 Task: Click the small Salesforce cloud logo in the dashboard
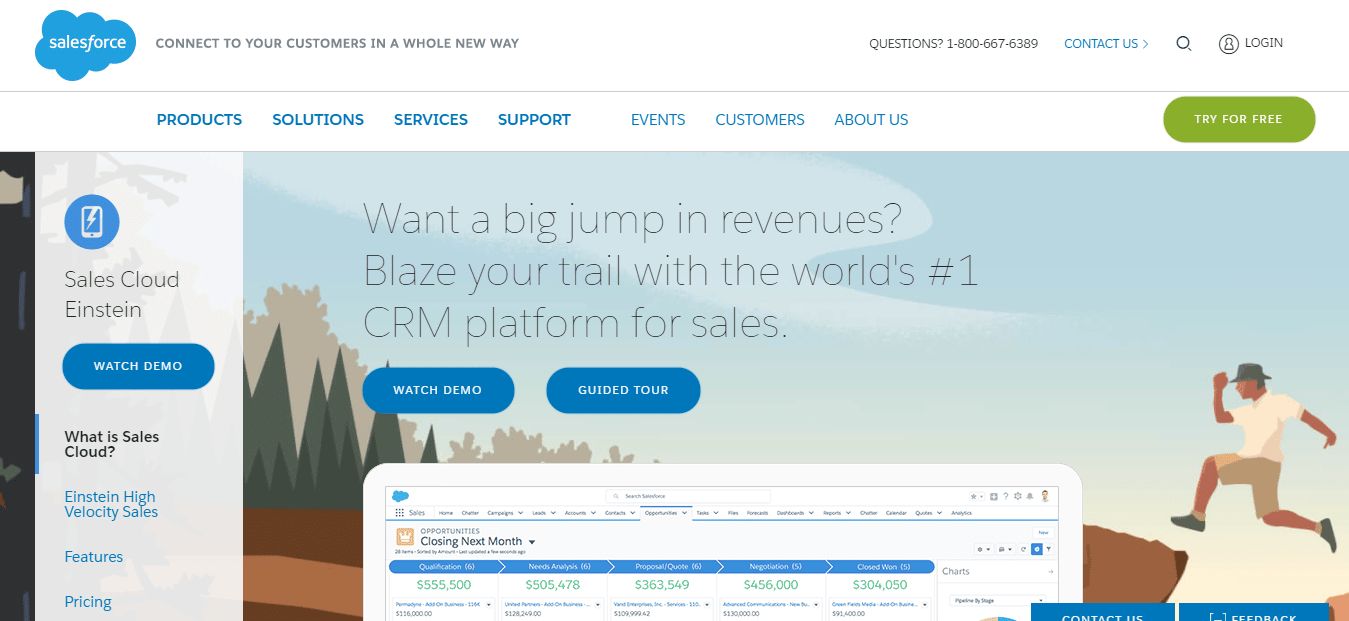tap(400, 496)
